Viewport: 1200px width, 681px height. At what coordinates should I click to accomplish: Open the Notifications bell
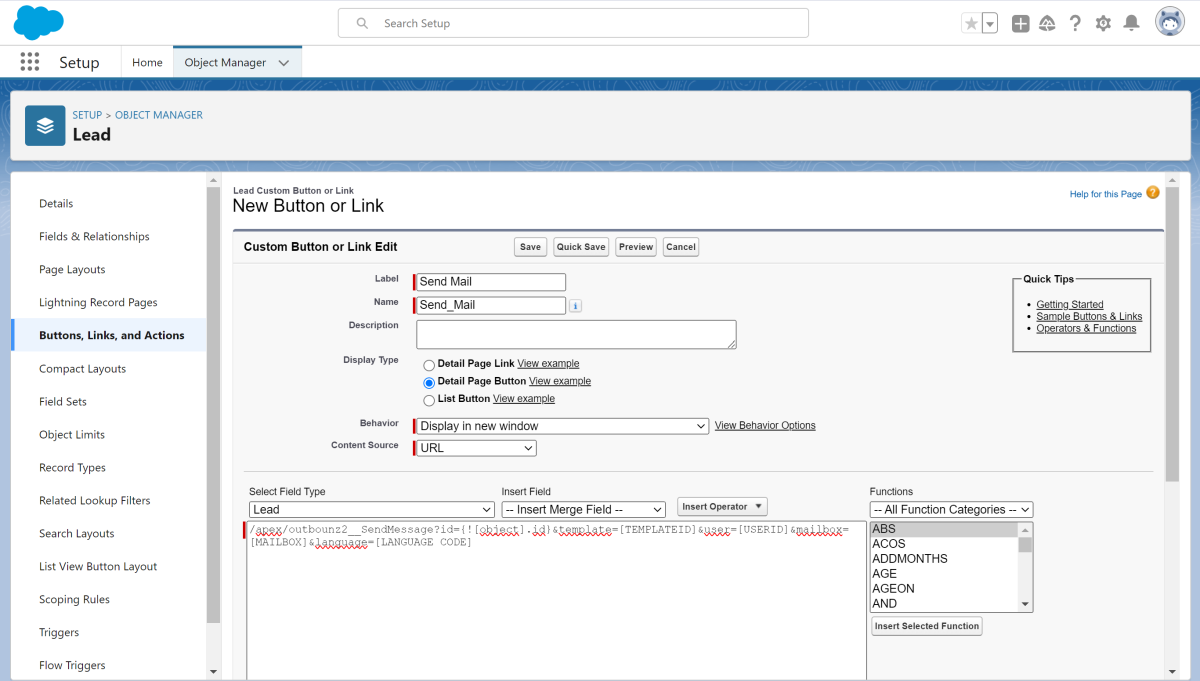coord(1131,23)
